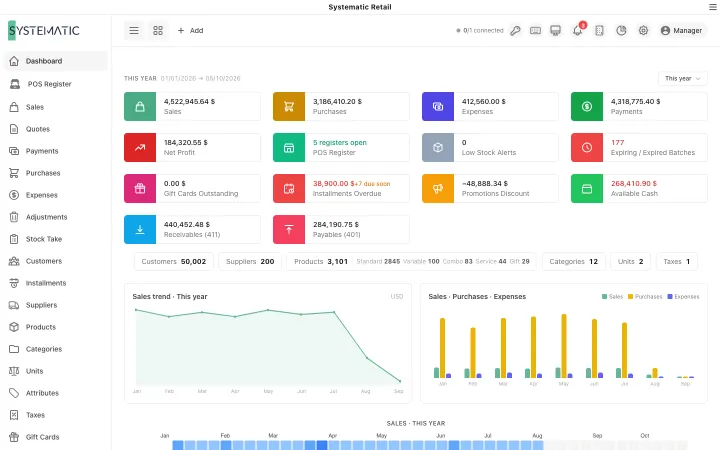The width and height of the screenshot is (720, 450).
Task: Expand the This year period dropdown
Action: point(683,79)
